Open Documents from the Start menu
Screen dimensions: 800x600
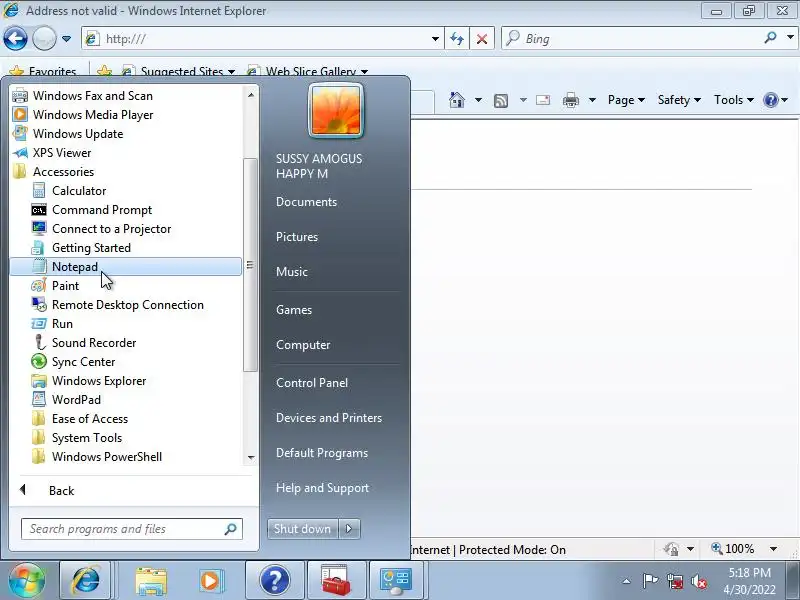[x=307, y=202]
